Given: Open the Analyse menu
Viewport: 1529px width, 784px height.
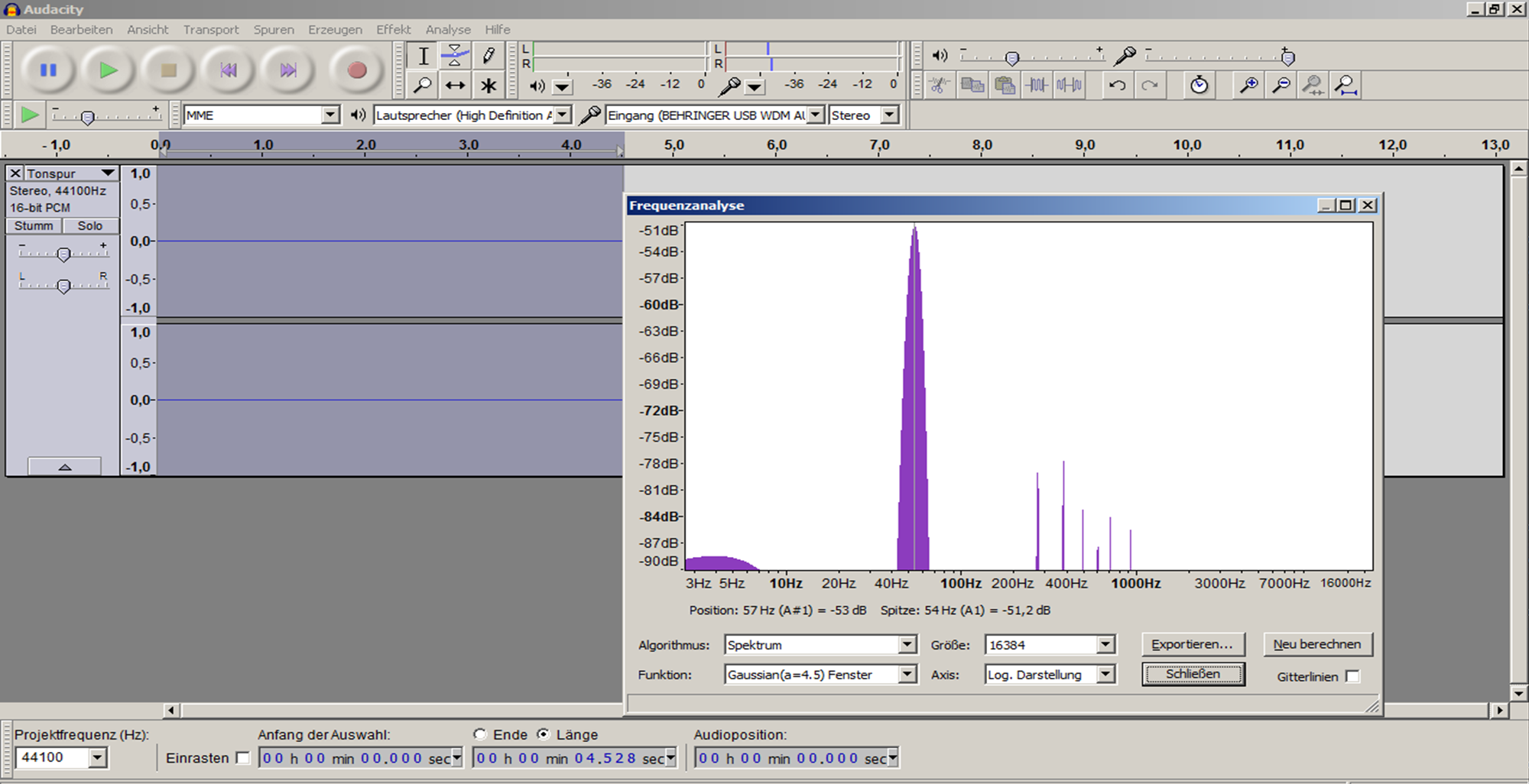Looking at the screenshot, I should pyautogui.click(x=448, y=29).
